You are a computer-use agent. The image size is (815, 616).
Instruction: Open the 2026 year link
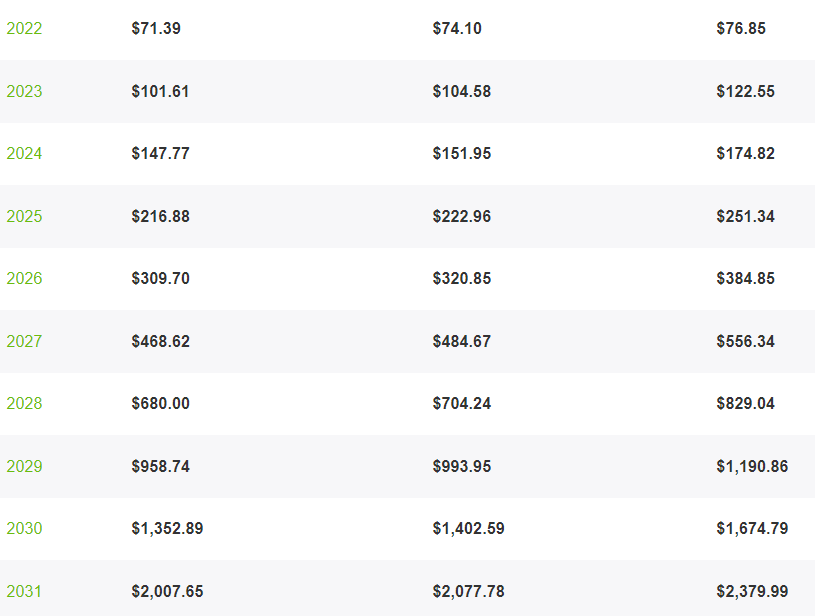point(24,279)
